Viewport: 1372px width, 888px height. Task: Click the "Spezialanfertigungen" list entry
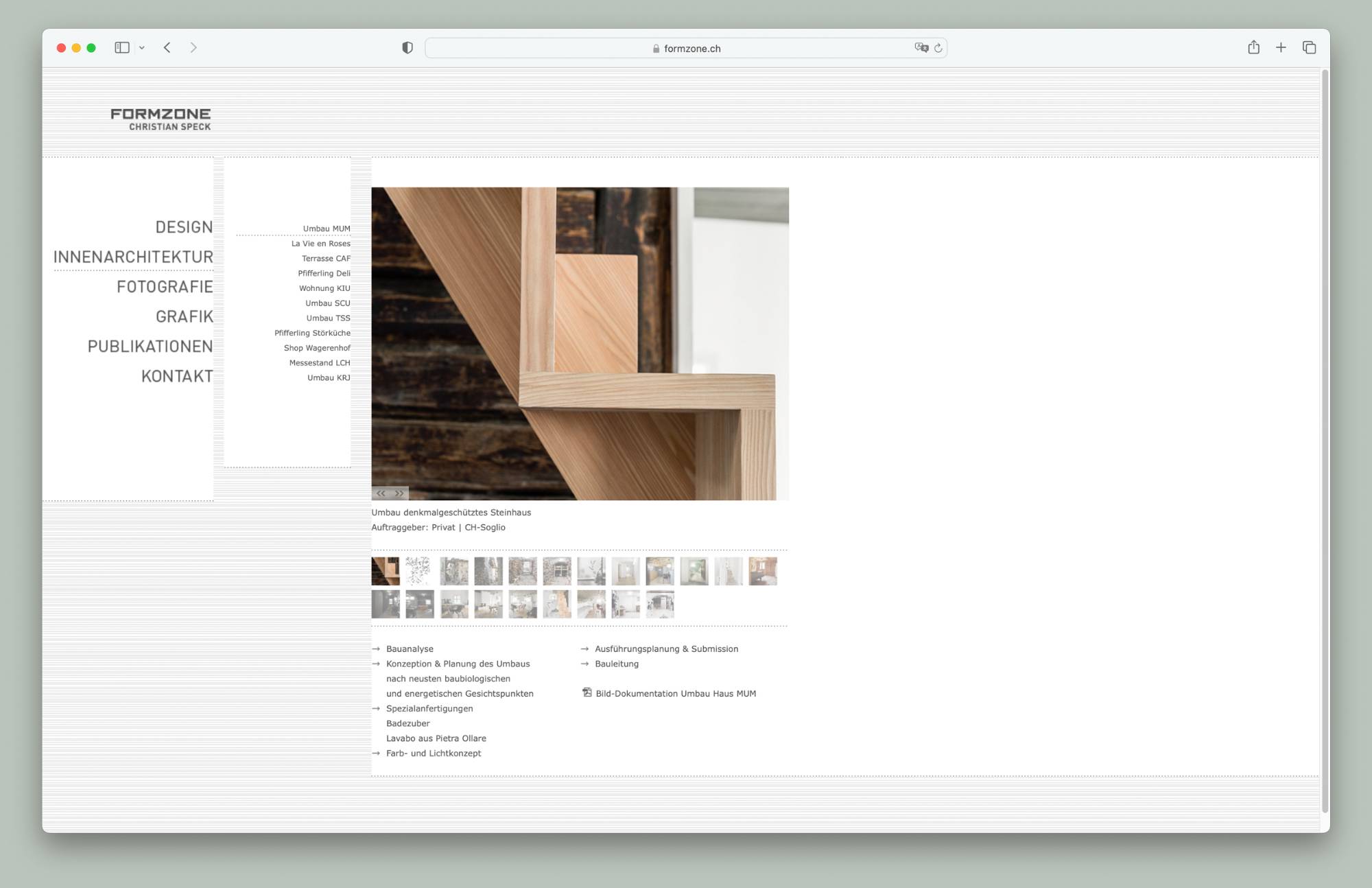[x=429, y=709]
